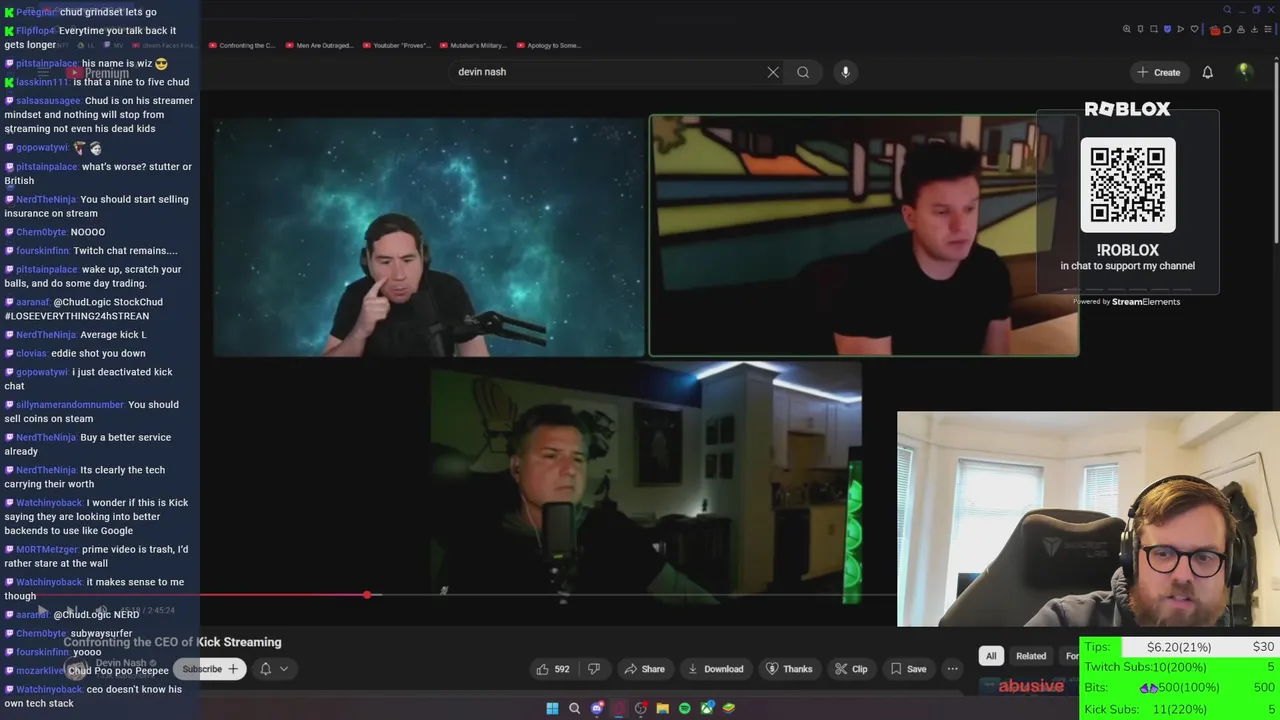1280x720 pixels.
Task: Open Opera GX from the taskbar
Action: pyautogui.click(x=619, y=708)
